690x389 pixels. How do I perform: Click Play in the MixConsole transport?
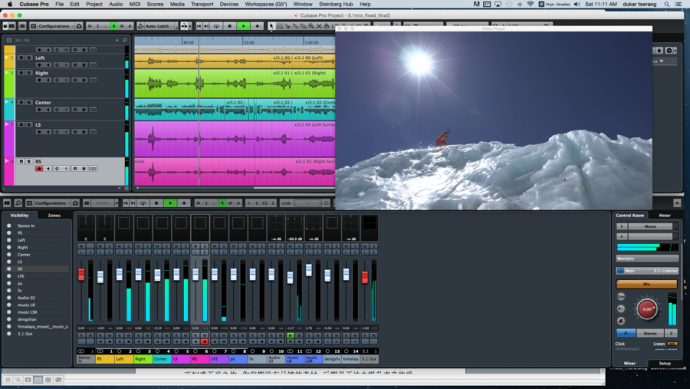(170, 203)
